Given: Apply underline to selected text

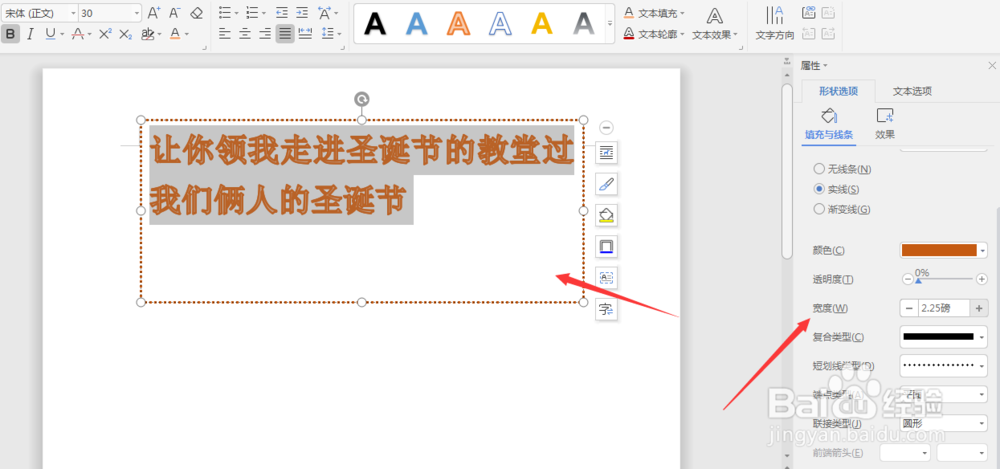Looking at the screenshot, I should pos(50,34).
